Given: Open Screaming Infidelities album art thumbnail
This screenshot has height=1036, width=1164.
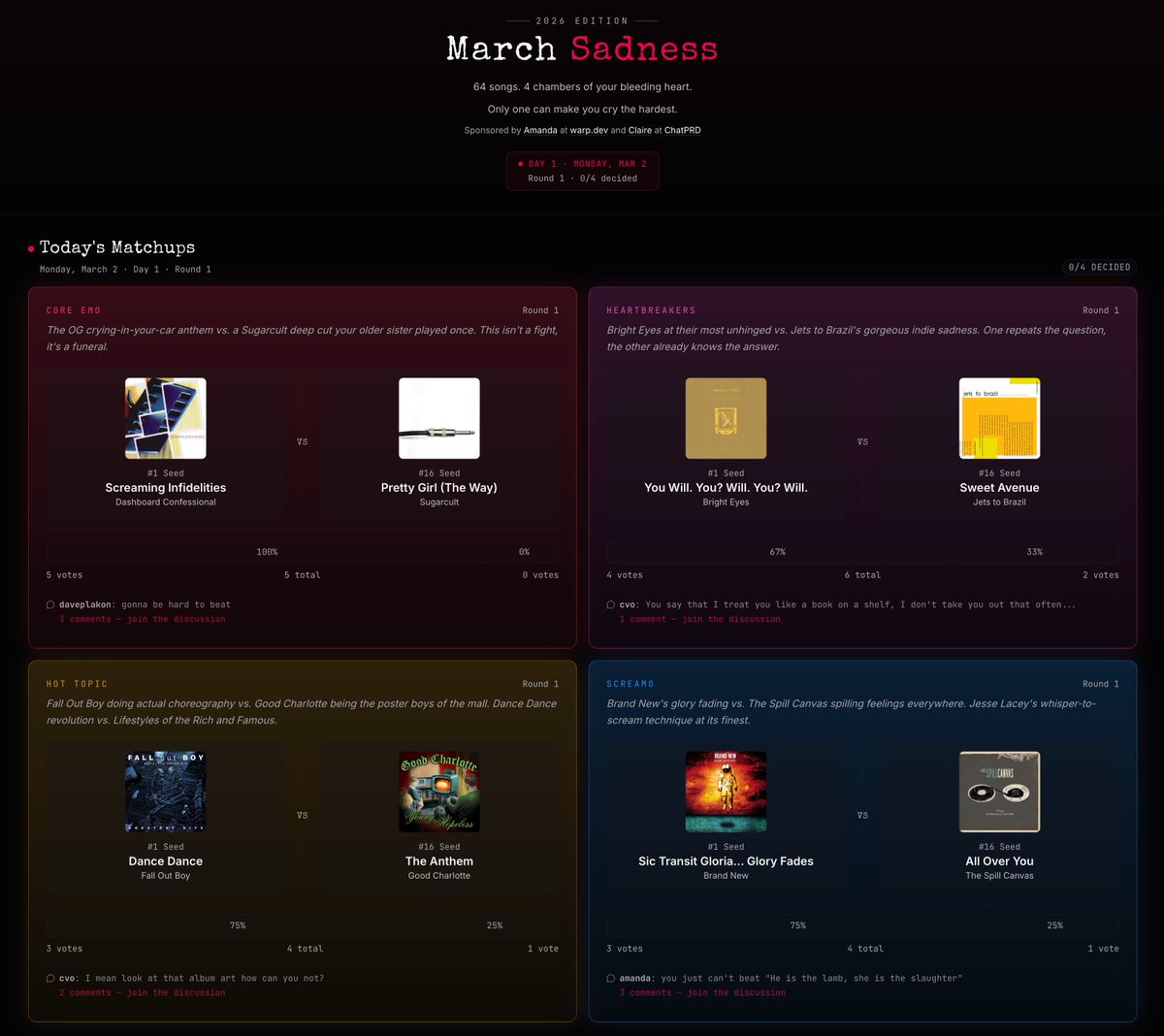Looking at the screenshot, I should pyautogui.click(x=166, y=418).
